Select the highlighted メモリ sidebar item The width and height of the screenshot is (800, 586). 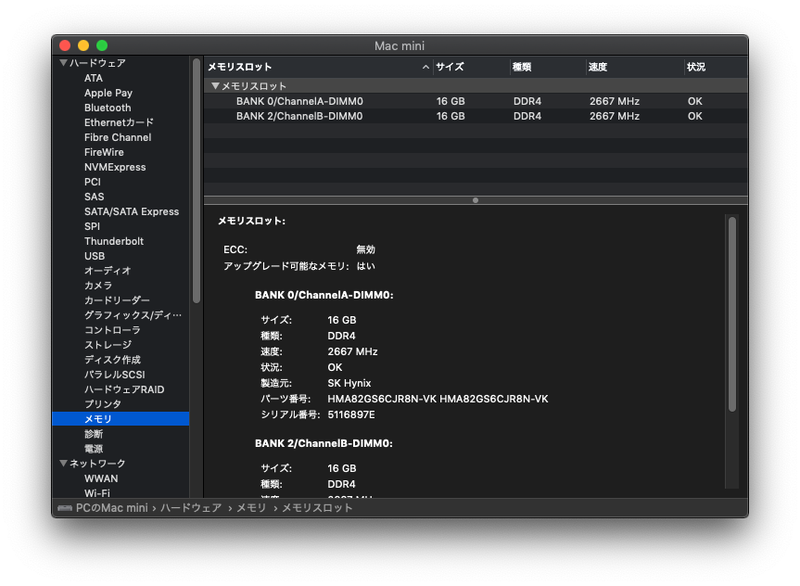point(120,419)
